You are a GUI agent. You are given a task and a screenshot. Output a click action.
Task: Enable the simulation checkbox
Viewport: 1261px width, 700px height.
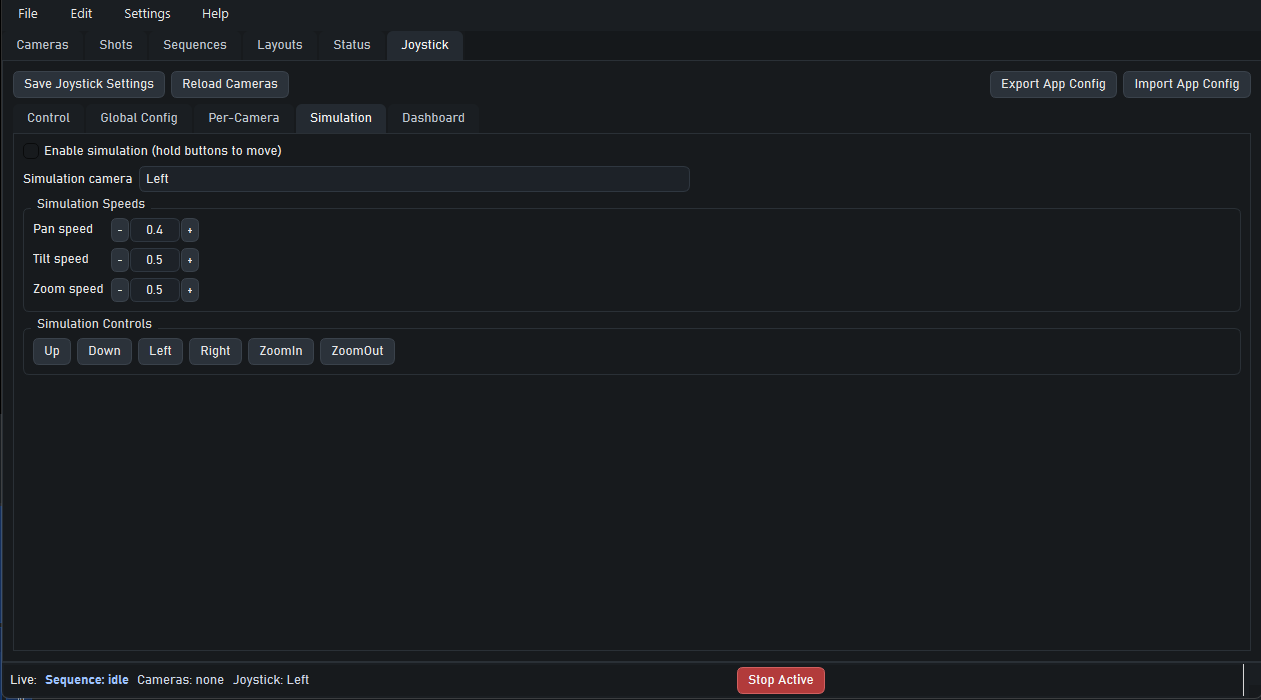click(31, 151)
